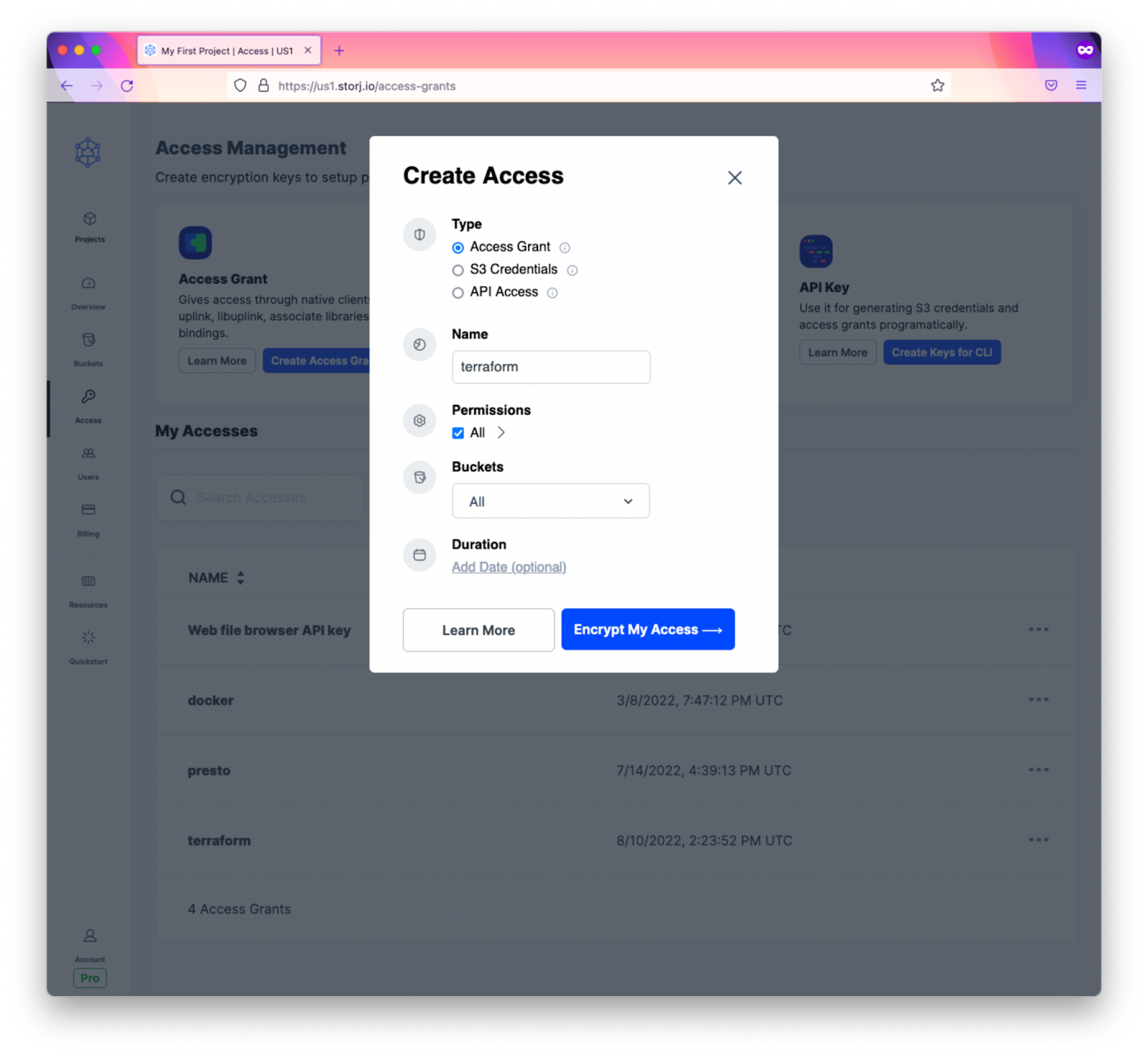Select the S3 Credentials radio option
The image size is (1148, 1058).
[x=458, y=270]
